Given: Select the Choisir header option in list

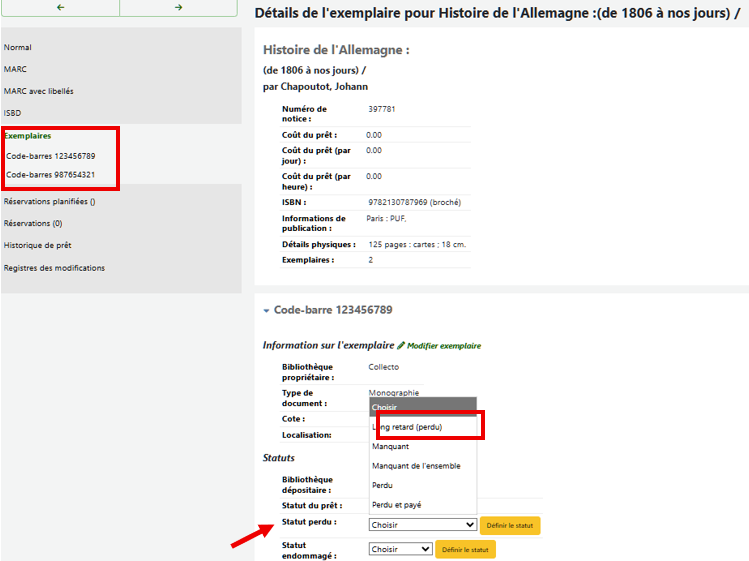Looking at the screenshot, I should (x=423, y=407).
